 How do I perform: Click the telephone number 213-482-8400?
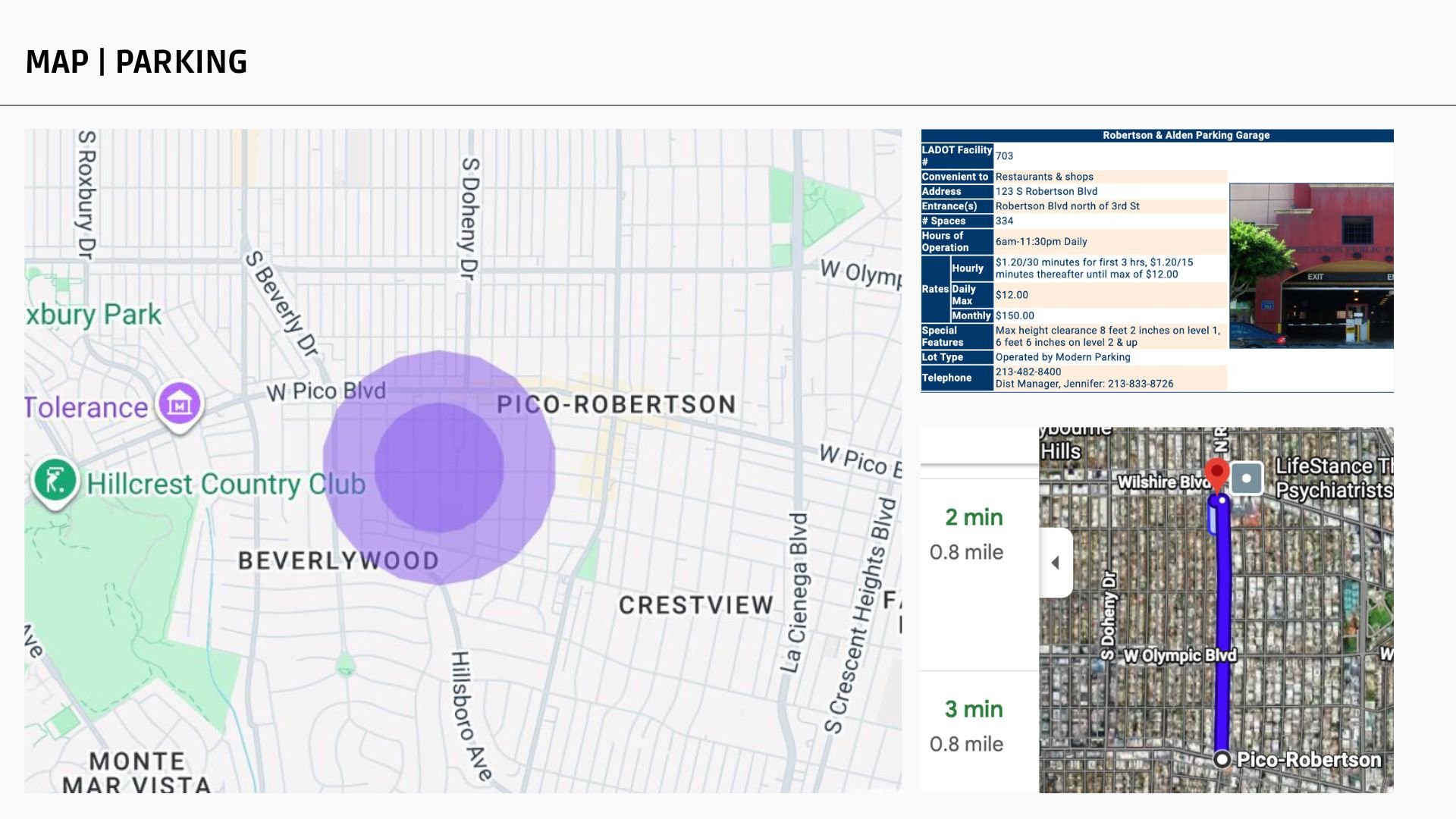click(1028, 372)
